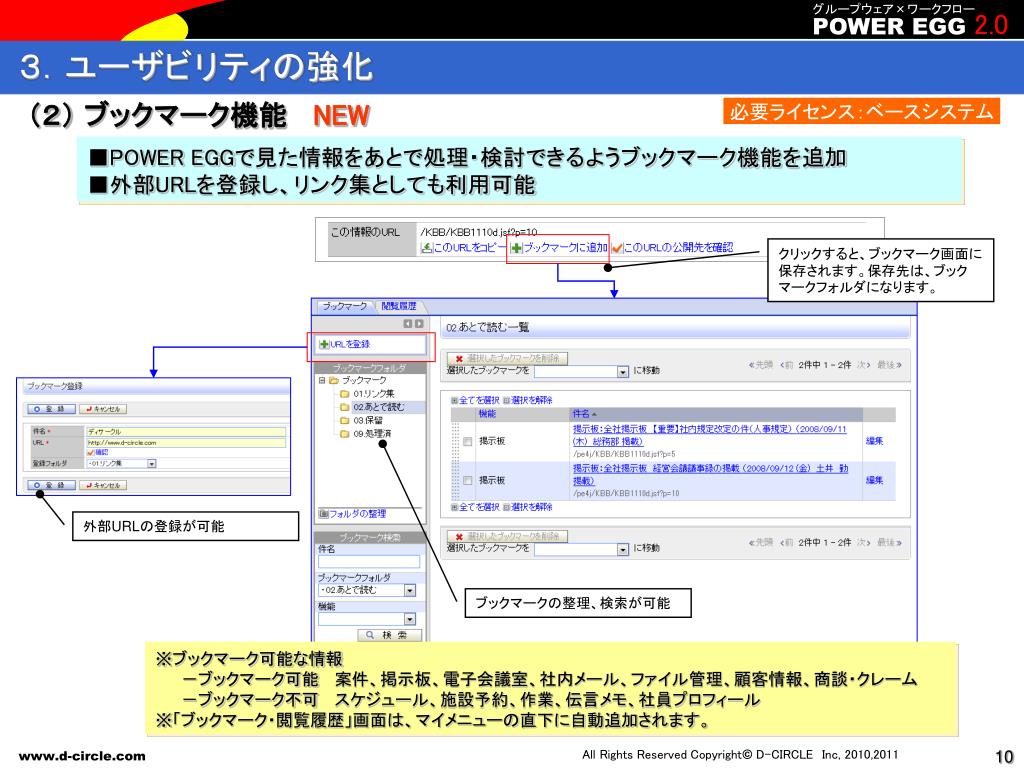1024x768 pixels.
Task: Click 次> in the upper pager
Action: point(863,365)
